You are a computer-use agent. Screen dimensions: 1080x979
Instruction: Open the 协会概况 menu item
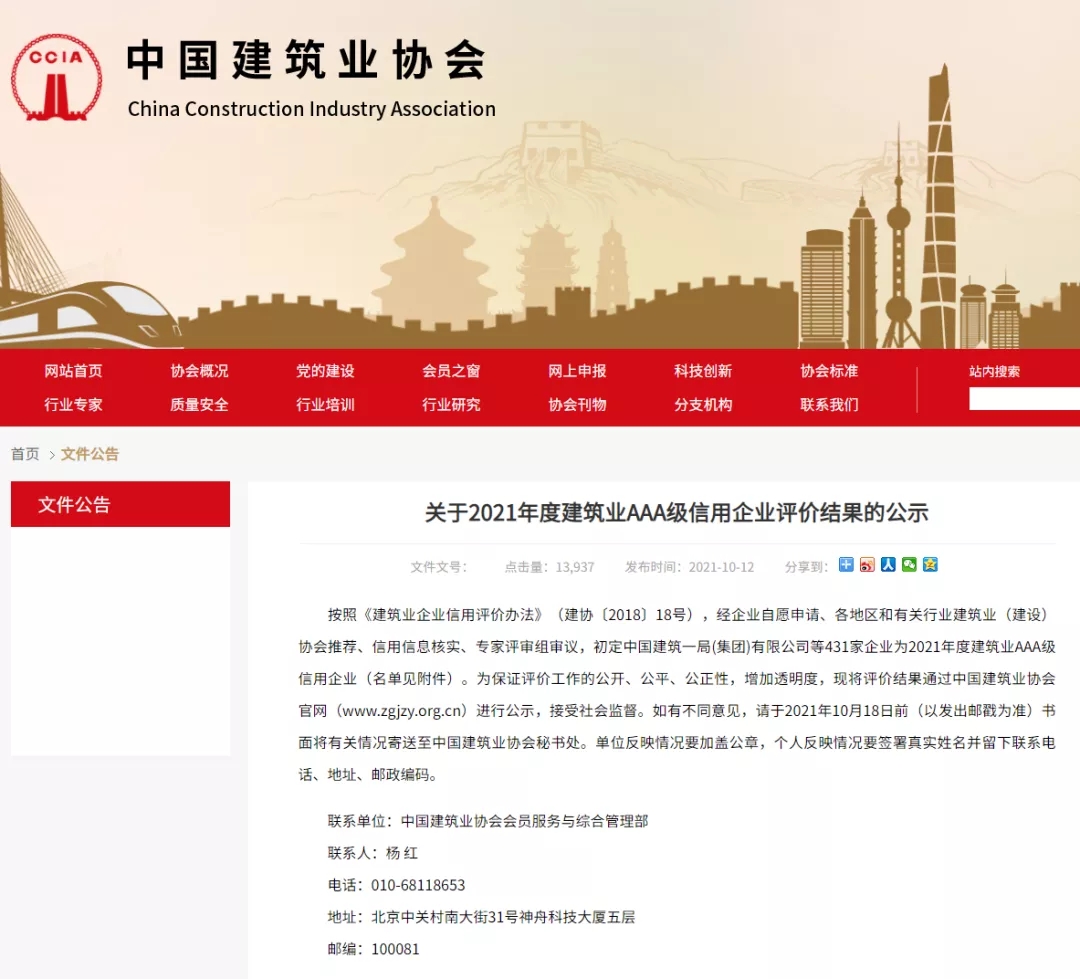199,371
